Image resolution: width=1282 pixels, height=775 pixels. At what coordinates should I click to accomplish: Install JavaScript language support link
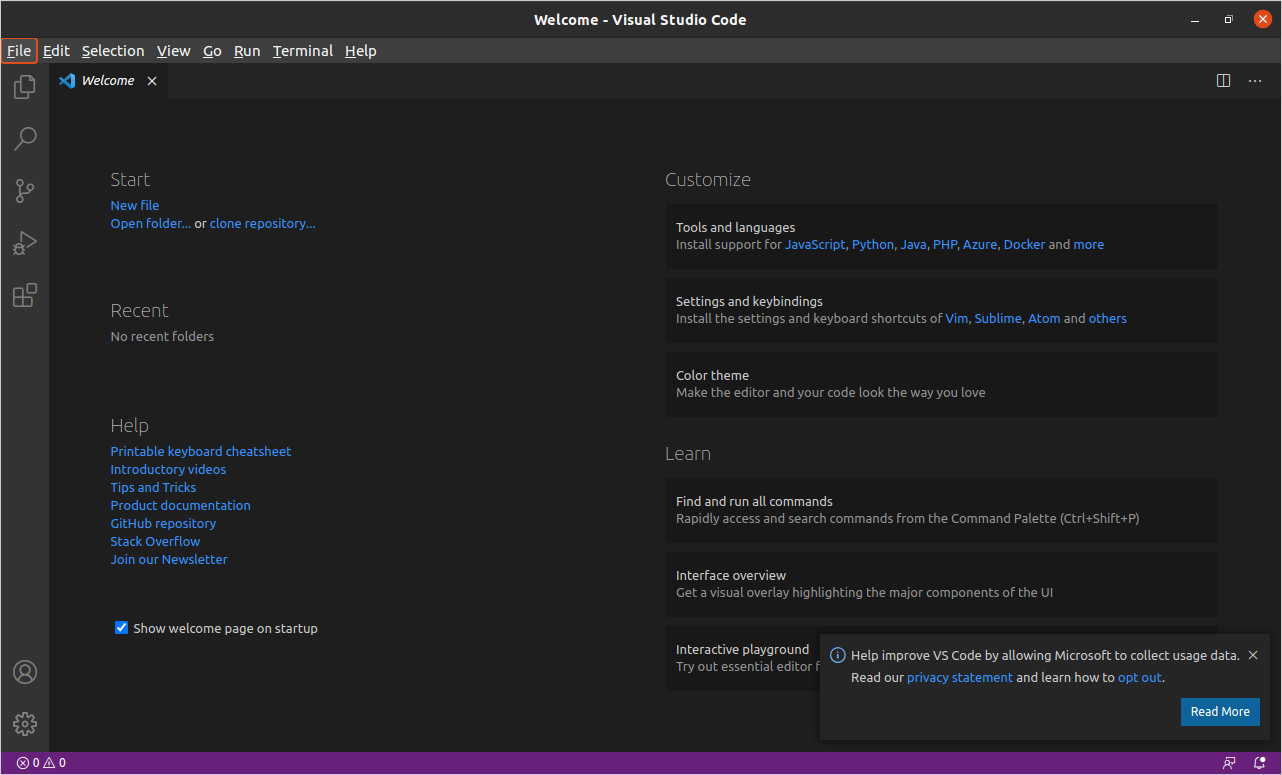pyautogui.click(x=815, y=245)
